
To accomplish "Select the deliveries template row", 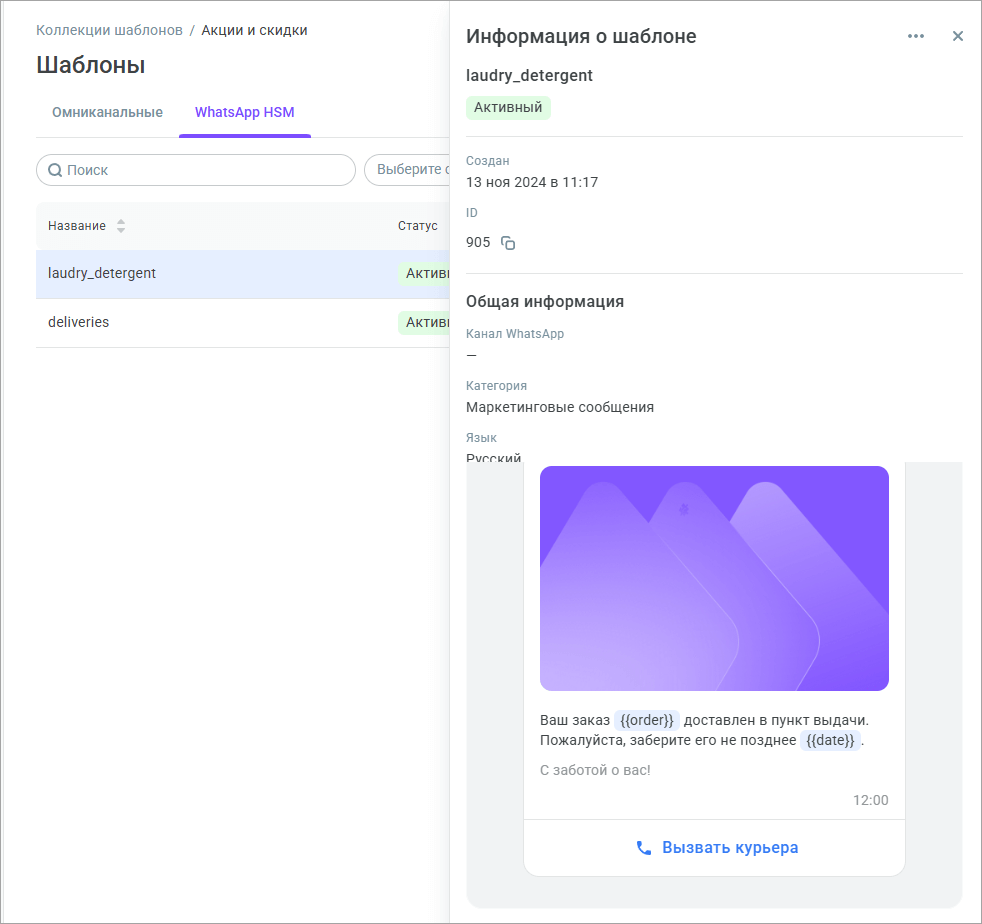I will click(242, 323).
